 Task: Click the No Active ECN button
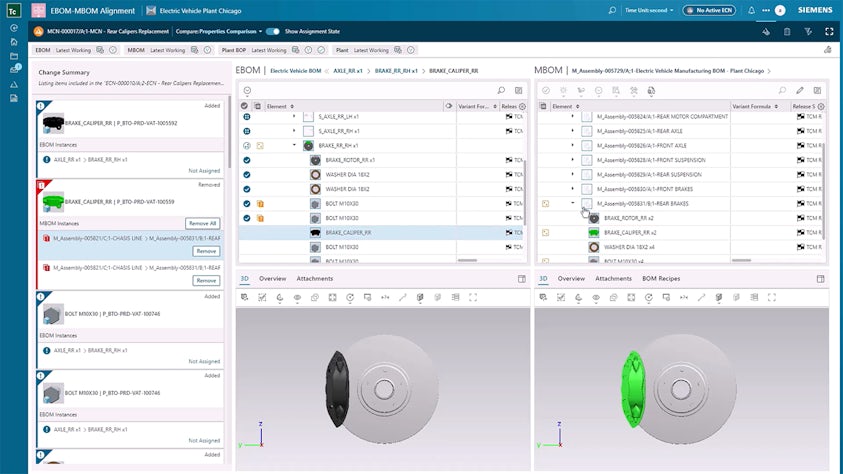click(709, 10)
